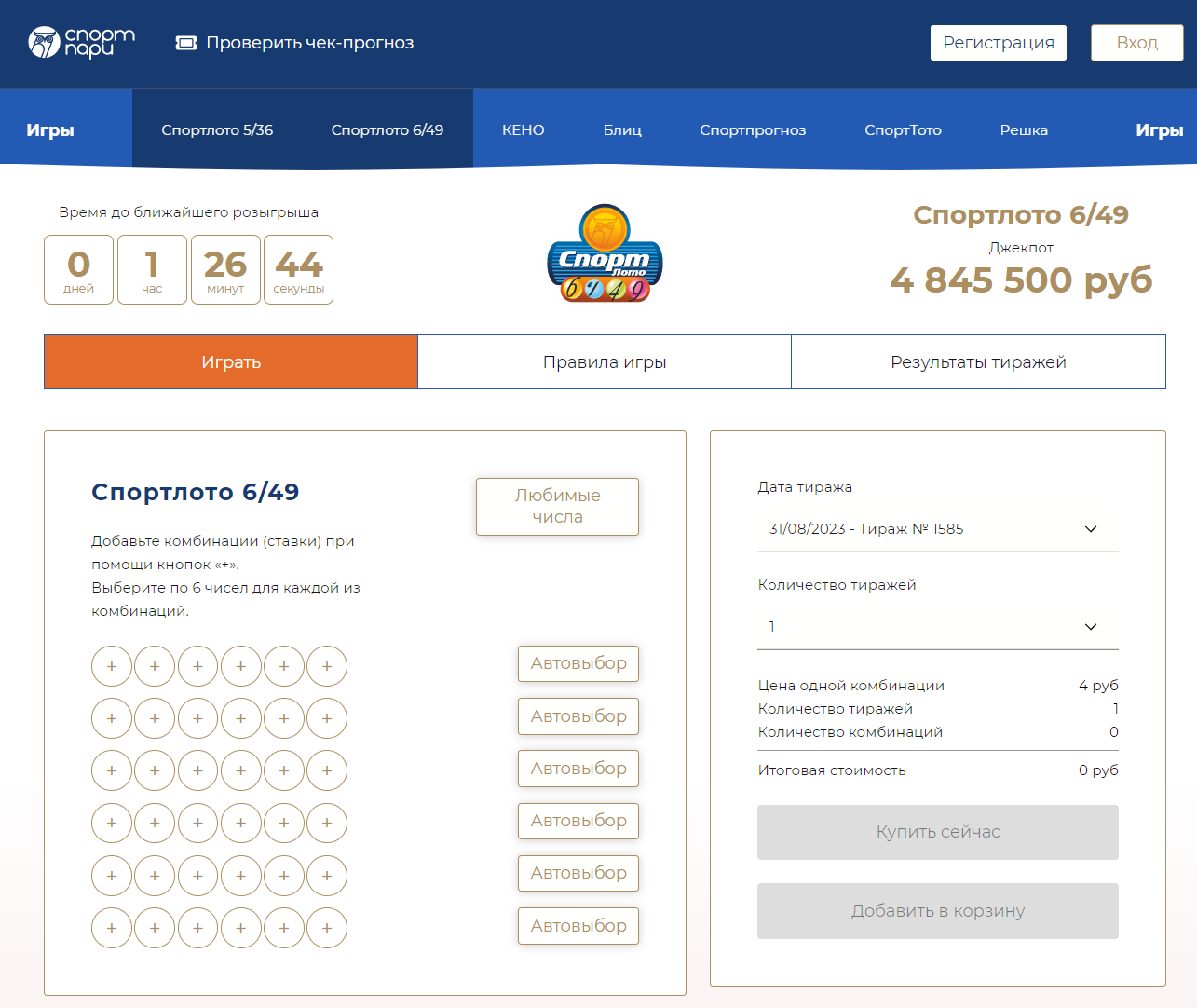This screenshot has height=1008, width=1197.
Task: Click third plus circle in first combination row
Action: pos(197,666)
